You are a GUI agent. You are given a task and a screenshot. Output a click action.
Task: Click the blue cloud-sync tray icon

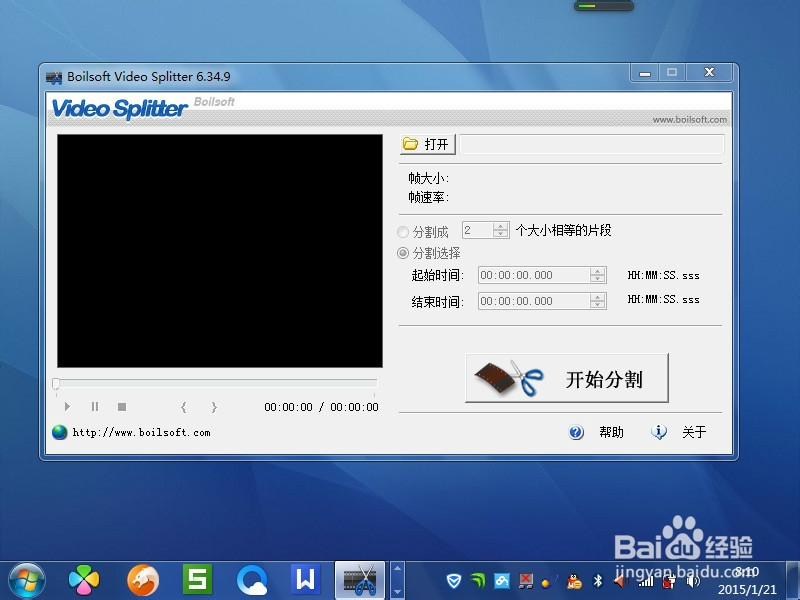pyautogui.click(x=502, y=581)
